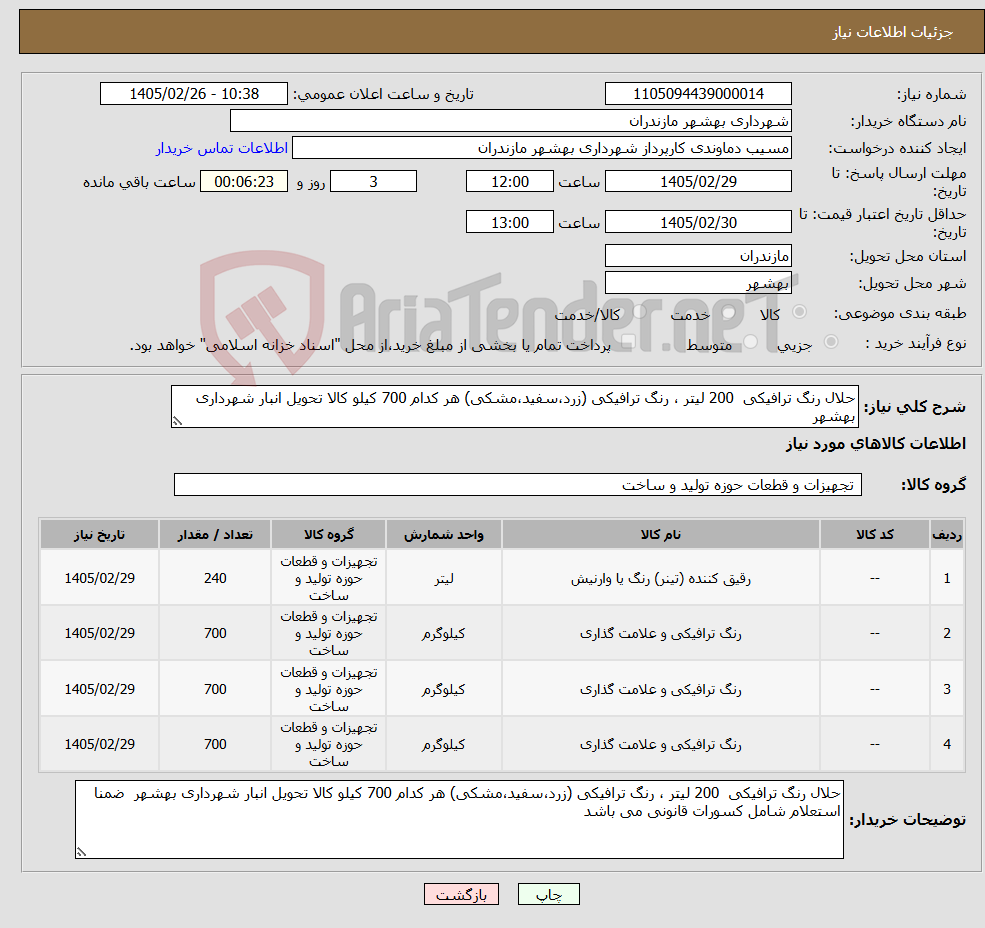Click the price validity date 1405/02/30 field
This screenshot has height=928, width=985.
[x=698, y=222]
